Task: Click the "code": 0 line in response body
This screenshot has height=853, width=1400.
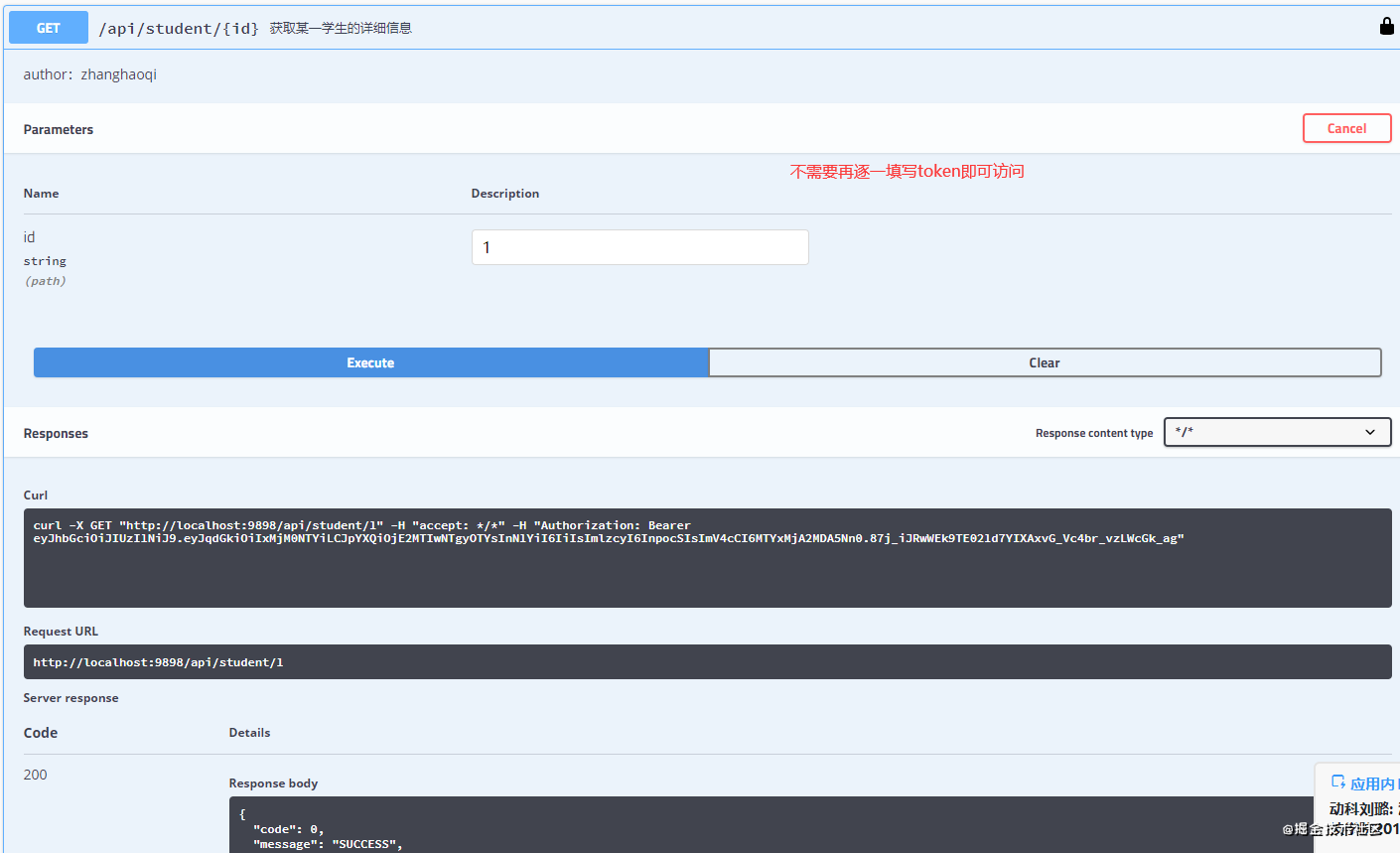Action: coord(288,829)
